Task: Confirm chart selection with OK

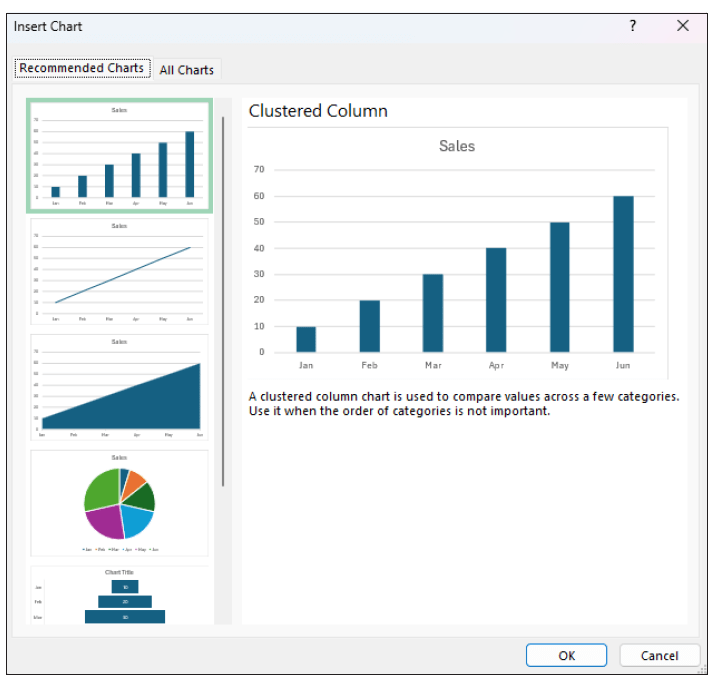Action: pos(566,656)
